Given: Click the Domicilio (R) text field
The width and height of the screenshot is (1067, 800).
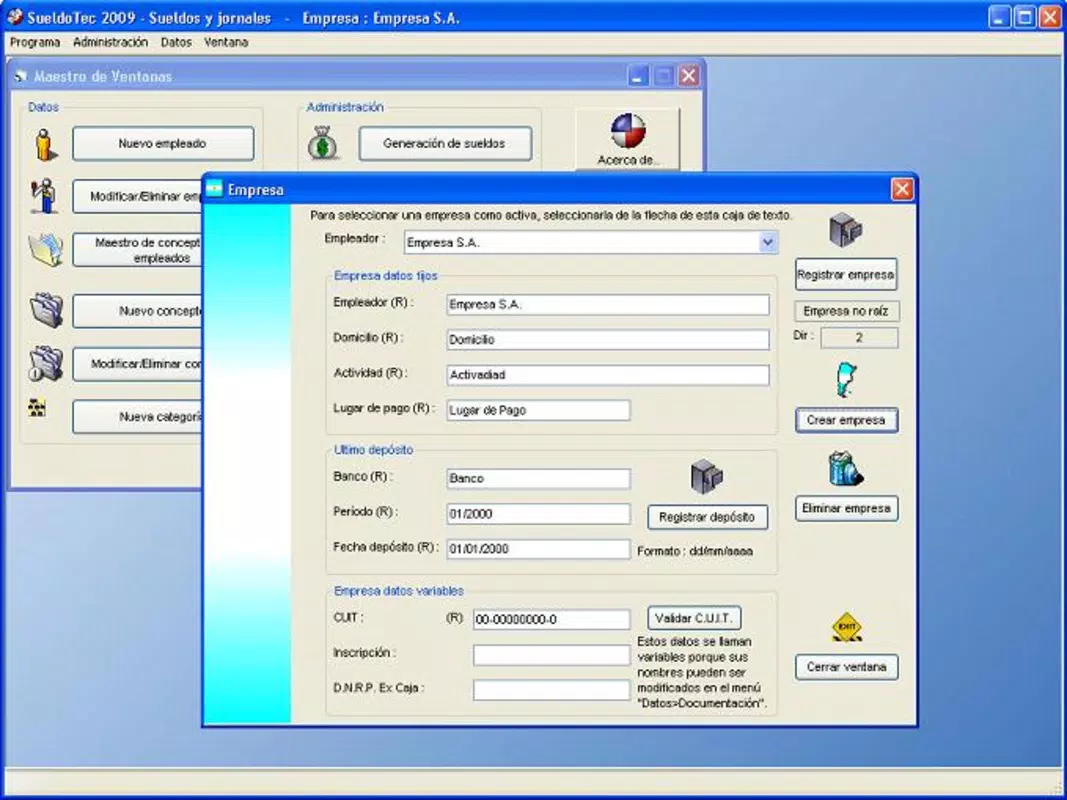Looking at the screenshot, I should (608, 339).
